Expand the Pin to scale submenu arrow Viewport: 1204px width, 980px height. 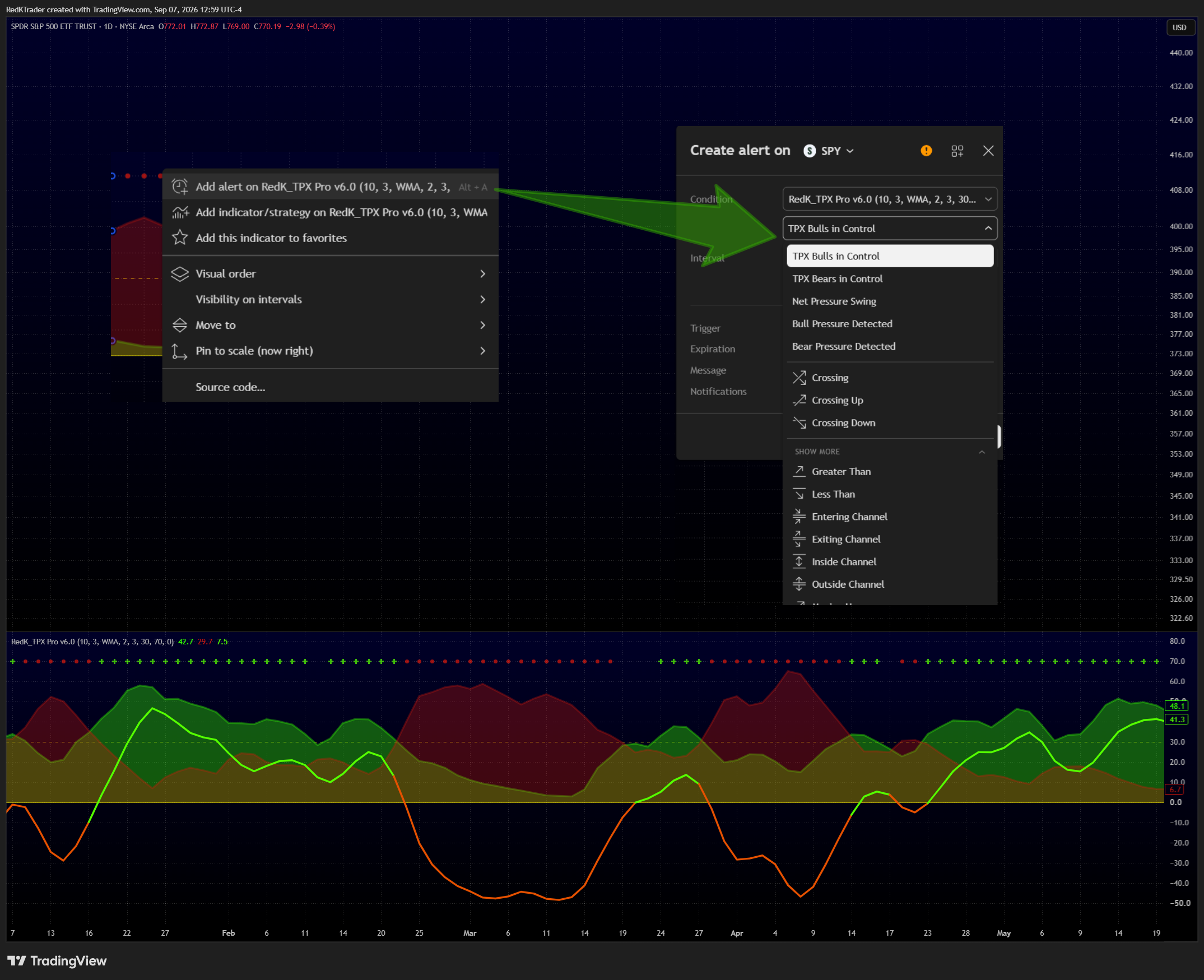point(482,351)
